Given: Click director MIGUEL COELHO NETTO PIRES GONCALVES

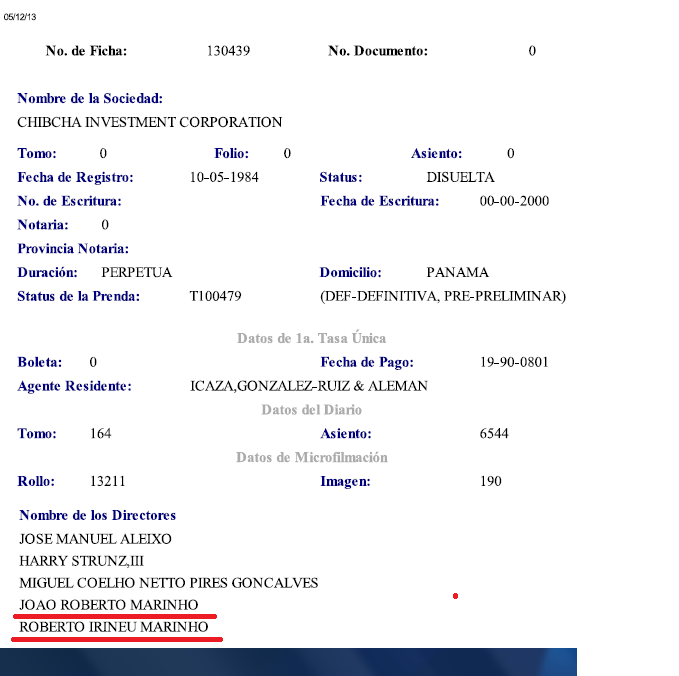Looking at the screenshot, I should (168, 583).
